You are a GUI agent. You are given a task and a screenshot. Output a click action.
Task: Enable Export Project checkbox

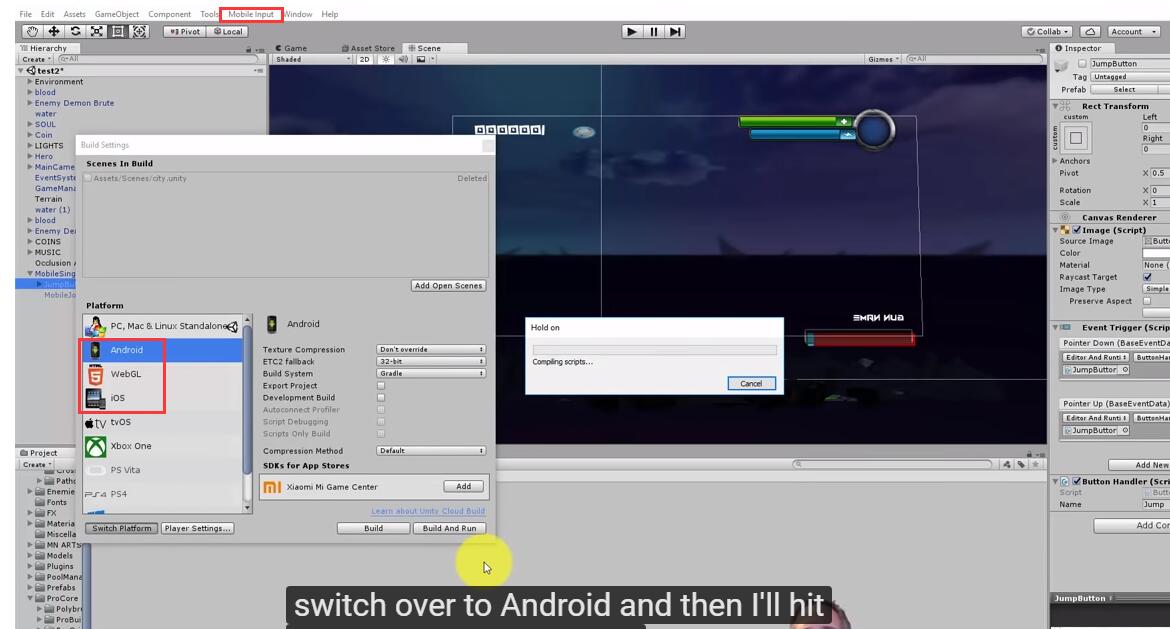click(x=381, y=386)
